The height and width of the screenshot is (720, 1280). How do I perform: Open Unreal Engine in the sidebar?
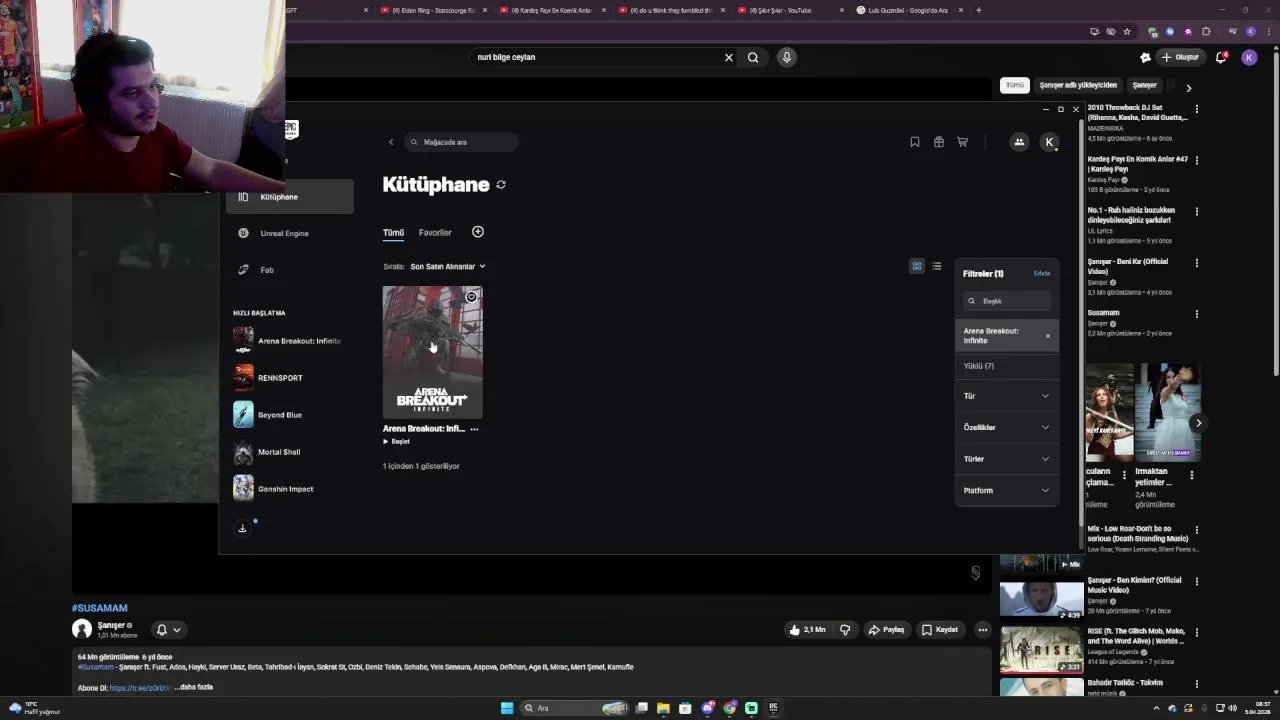tap(291, 233)
